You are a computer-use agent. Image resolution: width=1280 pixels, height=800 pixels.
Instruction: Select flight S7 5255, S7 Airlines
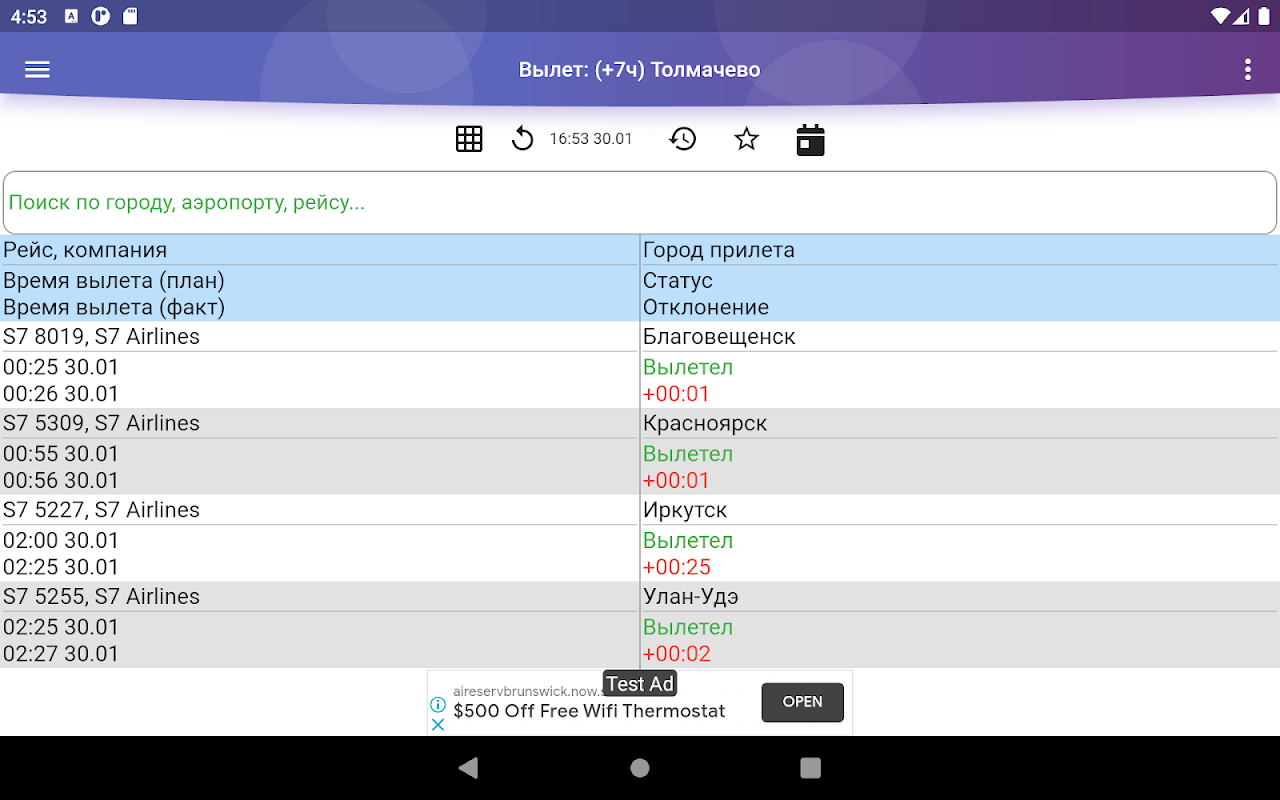[x=101, y=597]
